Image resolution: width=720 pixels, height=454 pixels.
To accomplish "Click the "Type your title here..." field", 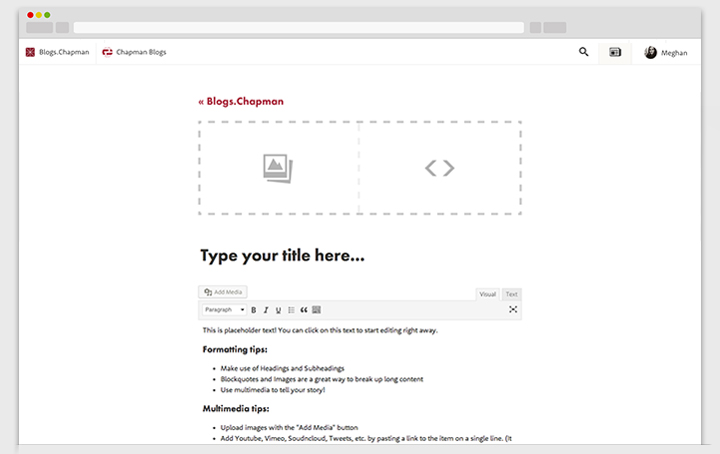I will (x=282, y=255).
